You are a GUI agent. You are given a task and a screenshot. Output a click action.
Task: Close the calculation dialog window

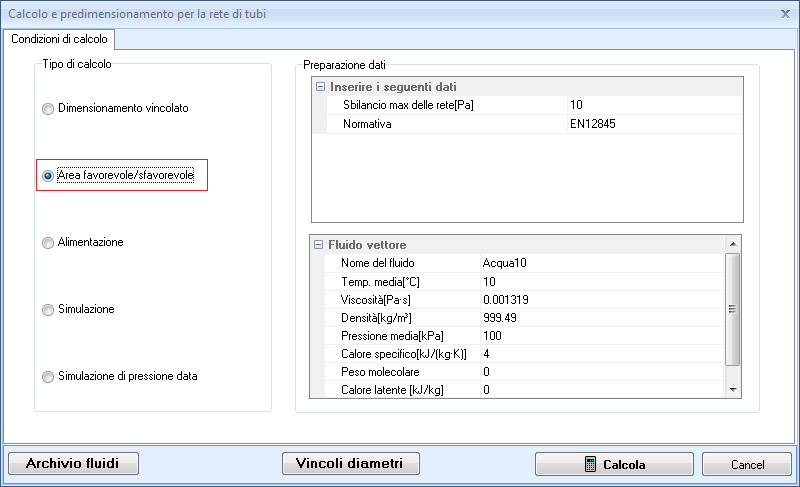pyautogui.click(x=783, y=13)
